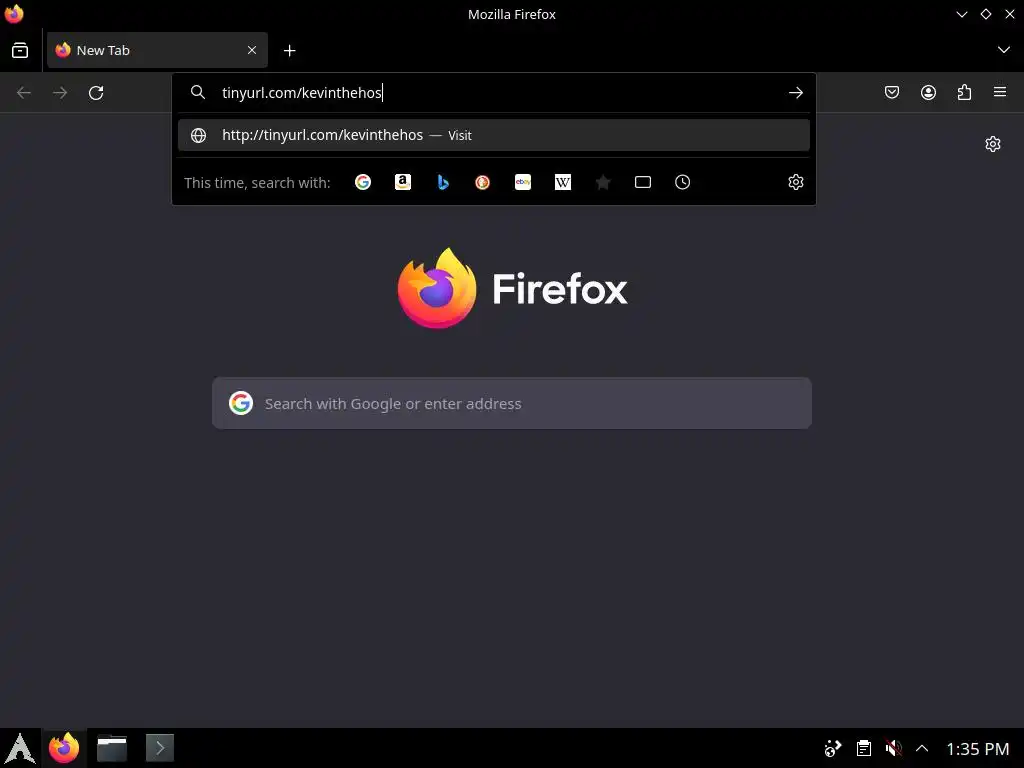
Task: Search this time with Amazon
Action: point(403,182)
